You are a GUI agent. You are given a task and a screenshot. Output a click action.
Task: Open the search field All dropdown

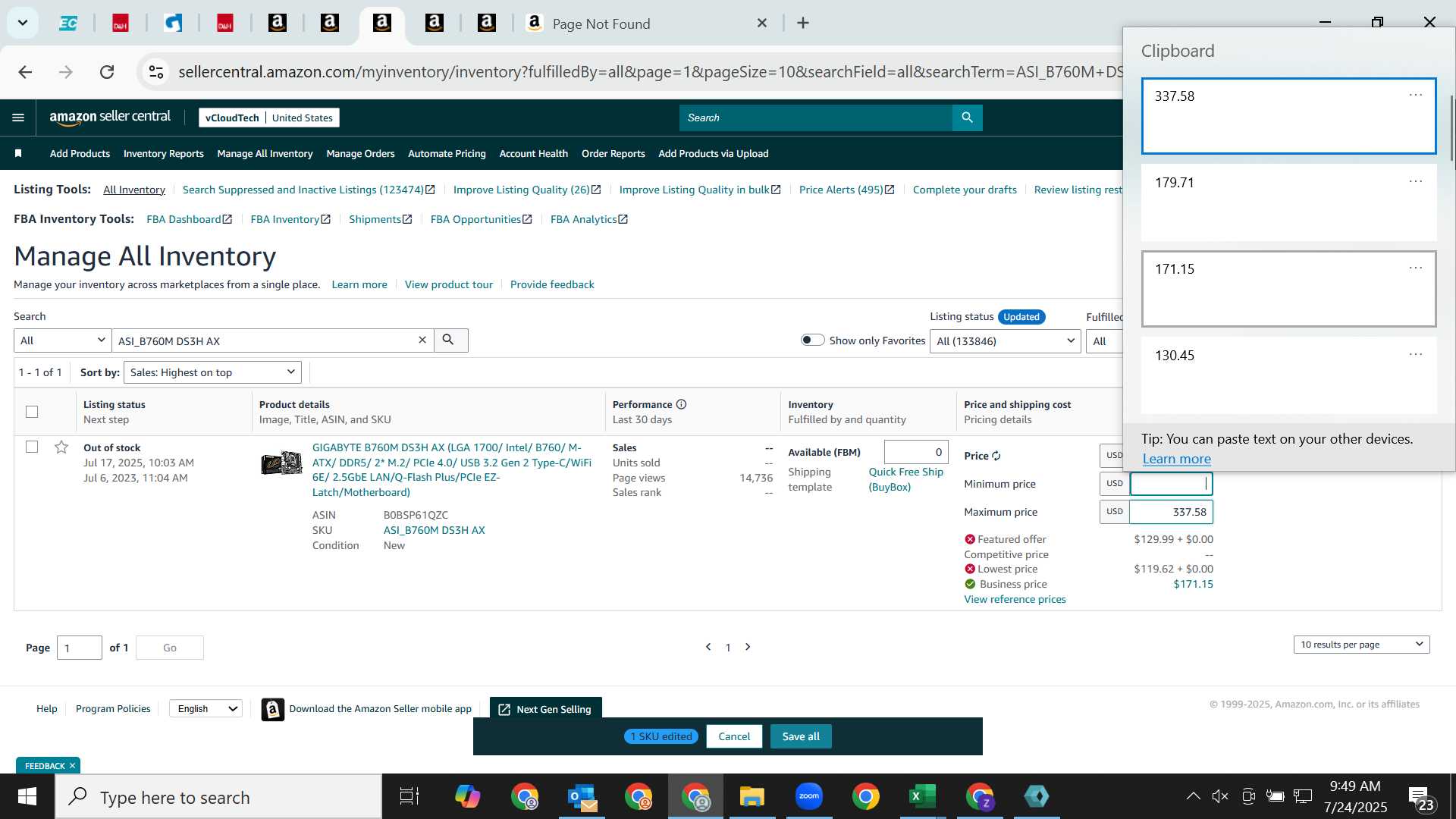(62, 340)
